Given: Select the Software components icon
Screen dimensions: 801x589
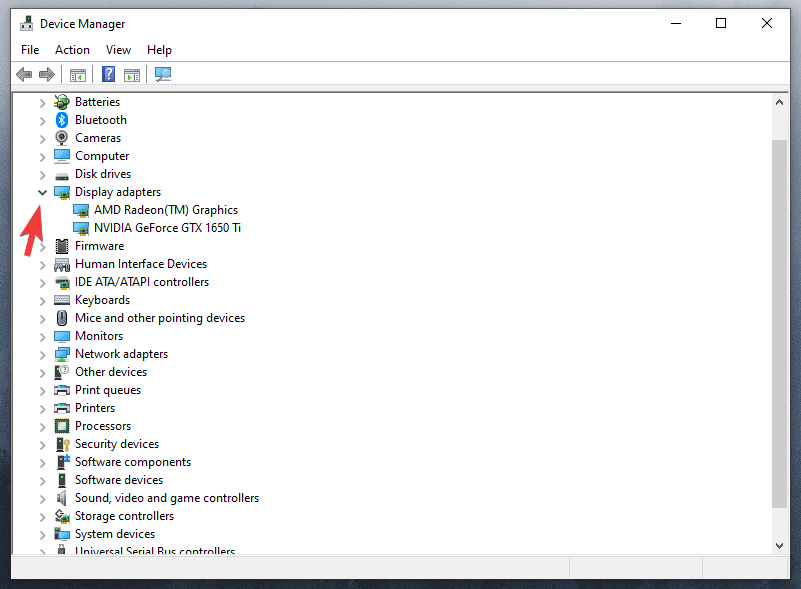Looking at the screenshot, I should pyautogui.click(x=62, y=462).
